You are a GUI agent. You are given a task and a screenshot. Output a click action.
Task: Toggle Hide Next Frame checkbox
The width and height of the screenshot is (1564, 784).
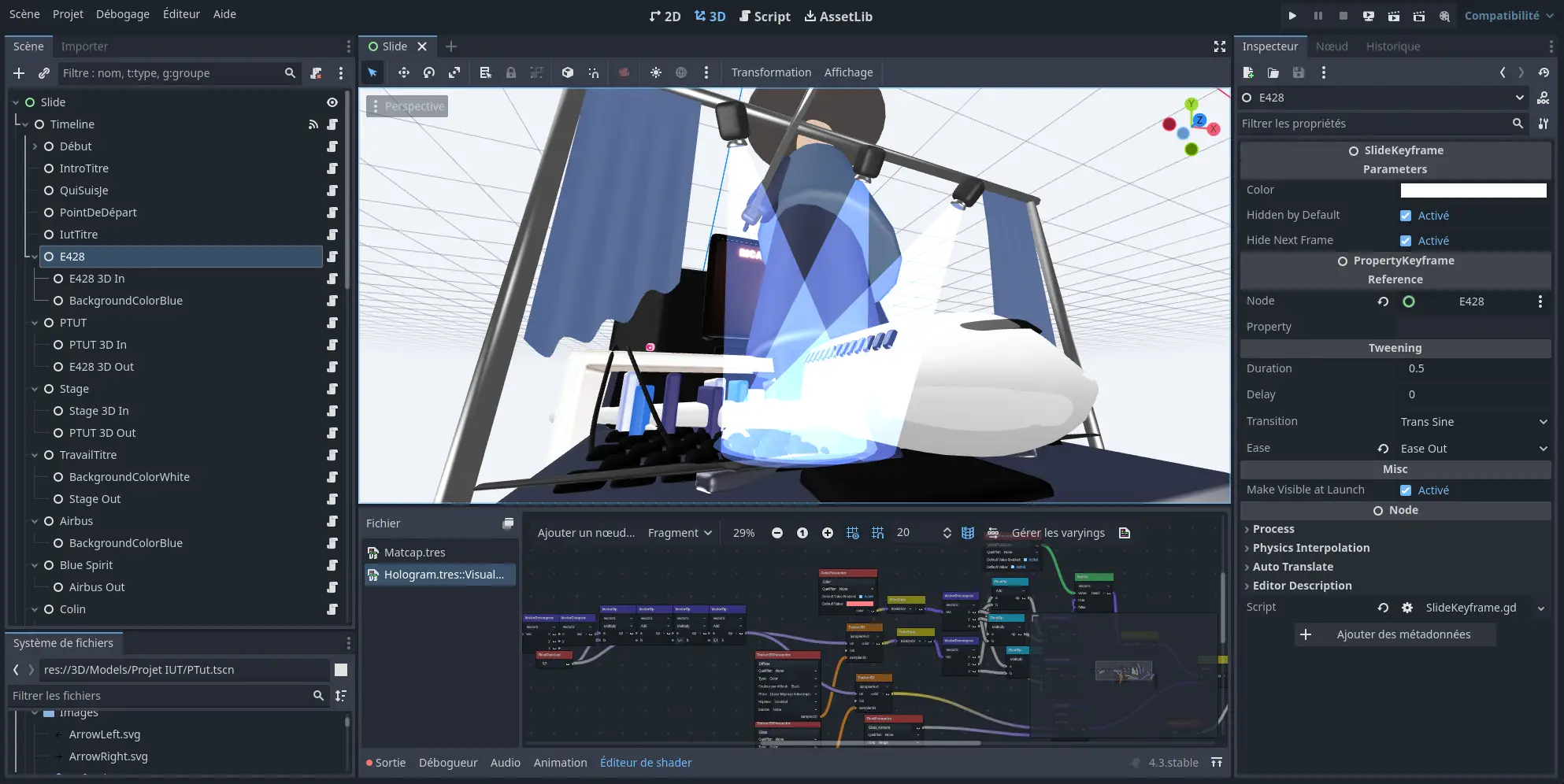click(1406, 241)
